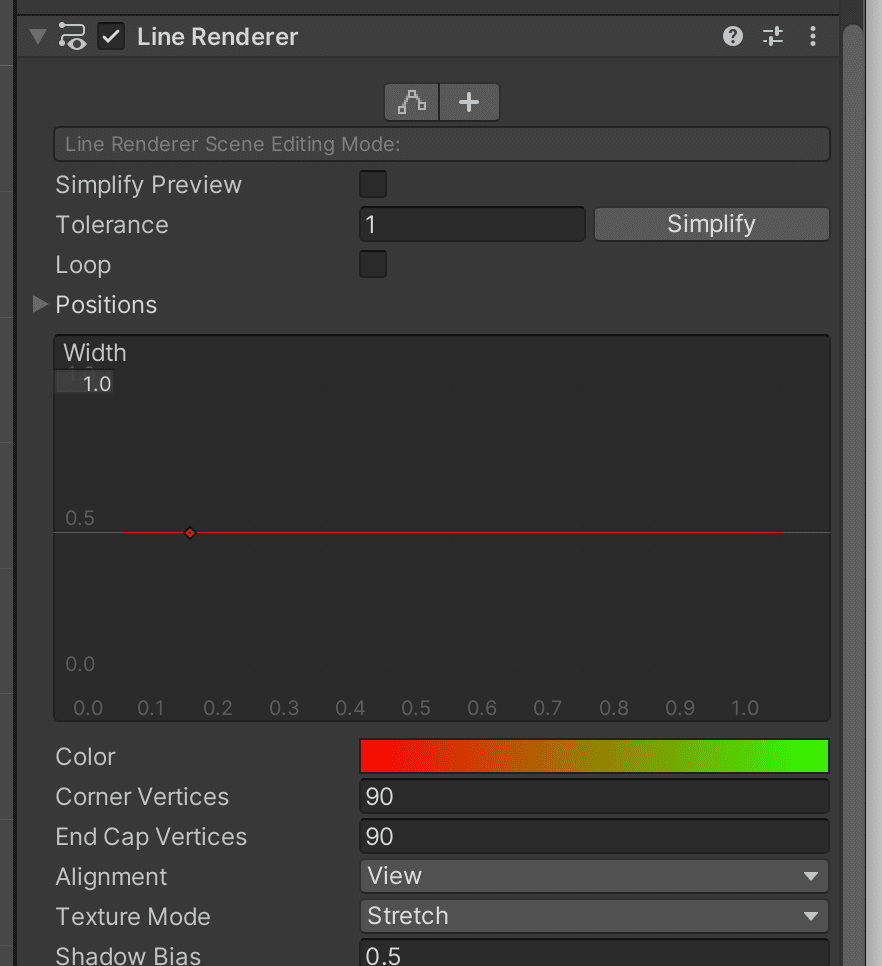Toggle the Loop checkbox
The image size is (882, 966).
372,265
